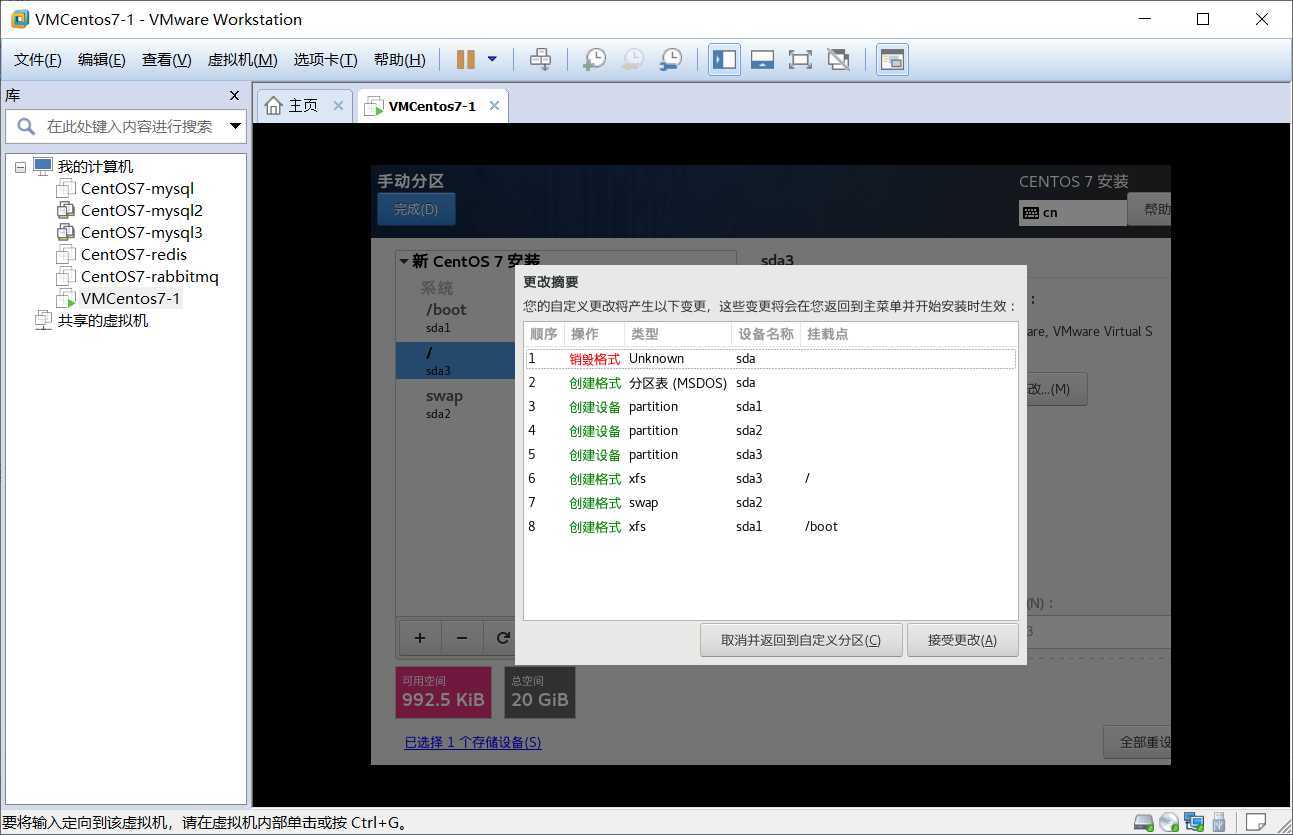Screen dimensions: 1293x835
Task: Open the 选项卡(T) menu
Action: (325, 60)
